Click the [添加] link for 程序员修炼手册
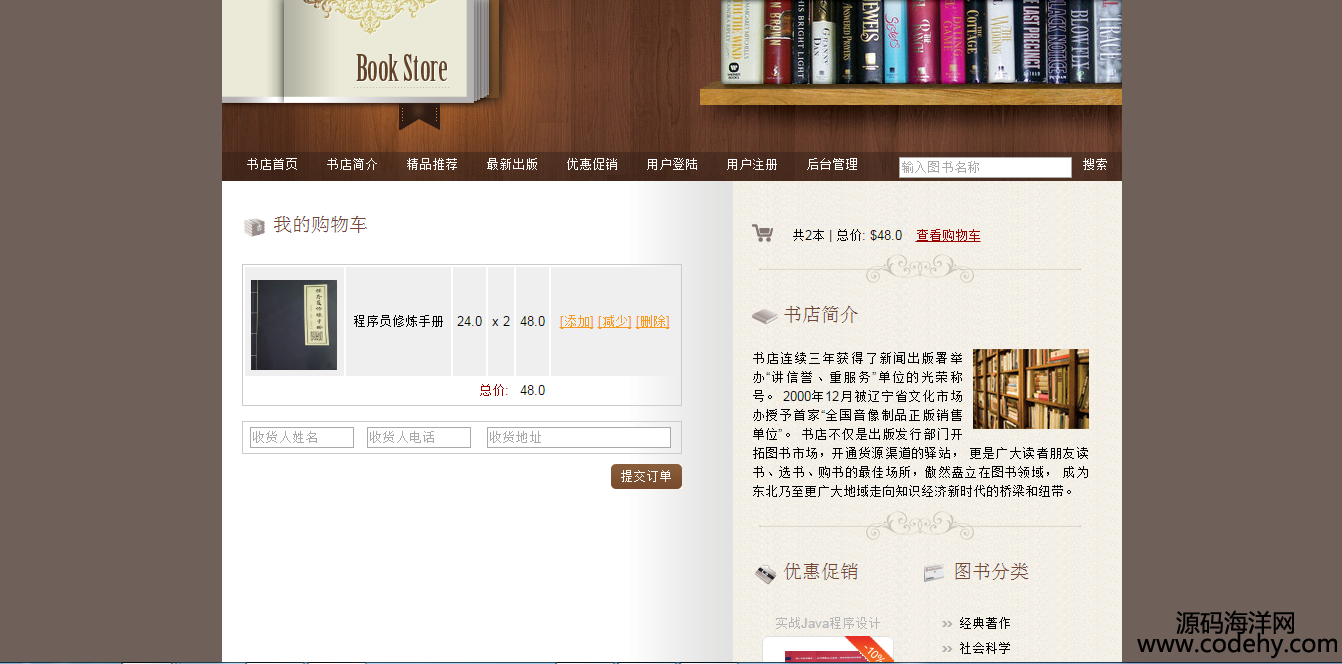This screenshot has width=1342, height=664. pos(577,322)
